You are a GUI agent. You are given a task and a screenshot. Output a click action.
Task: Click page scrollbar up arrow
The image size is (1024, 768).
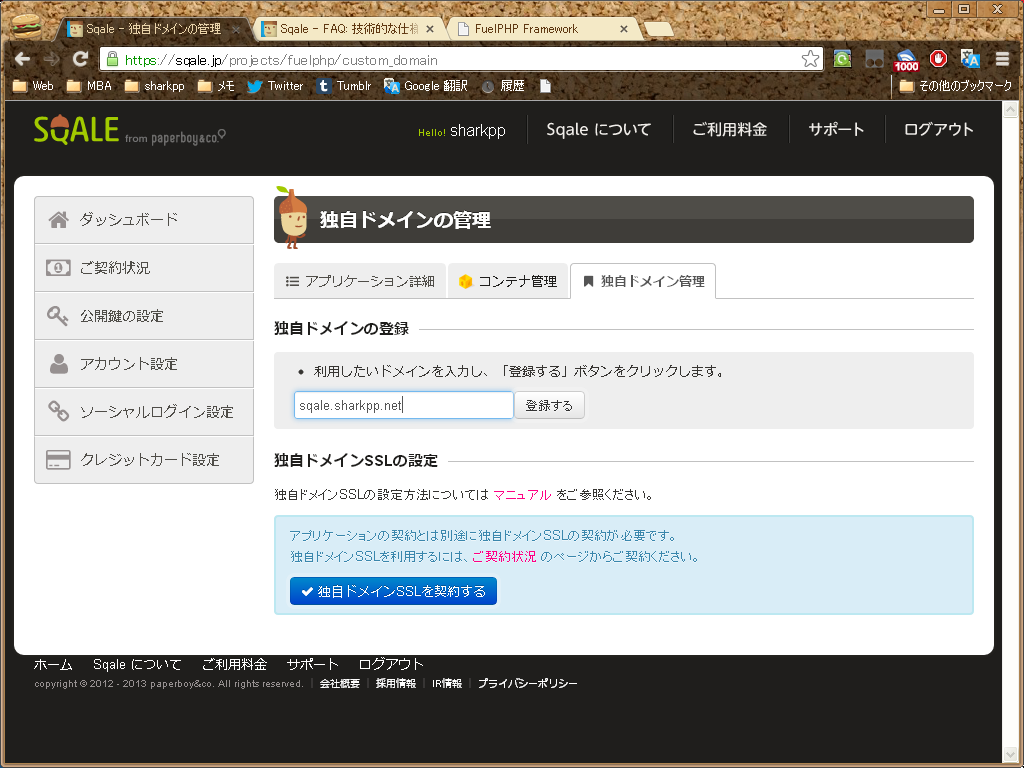pyautogui.click(x=1010, y=109)
